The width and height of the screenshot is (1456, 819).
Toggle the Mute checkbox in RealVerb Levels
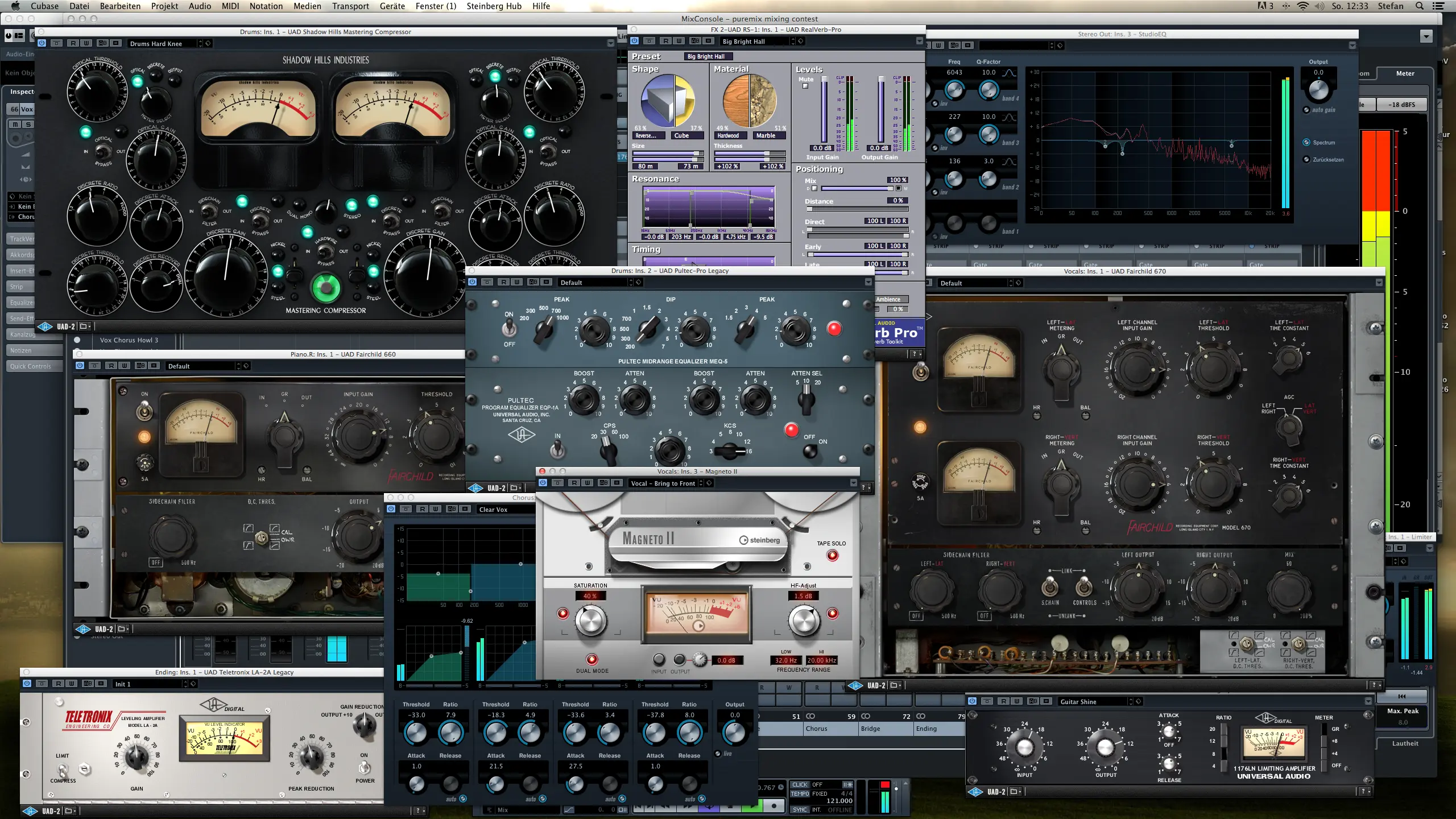point(805,86)
